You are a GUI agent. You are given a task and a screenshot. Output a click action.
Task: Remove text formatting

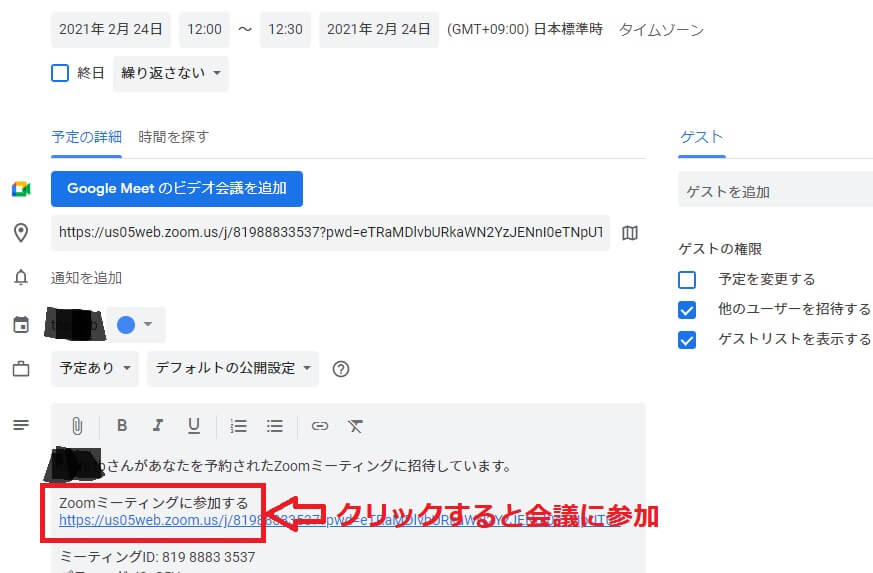(355, 426)
